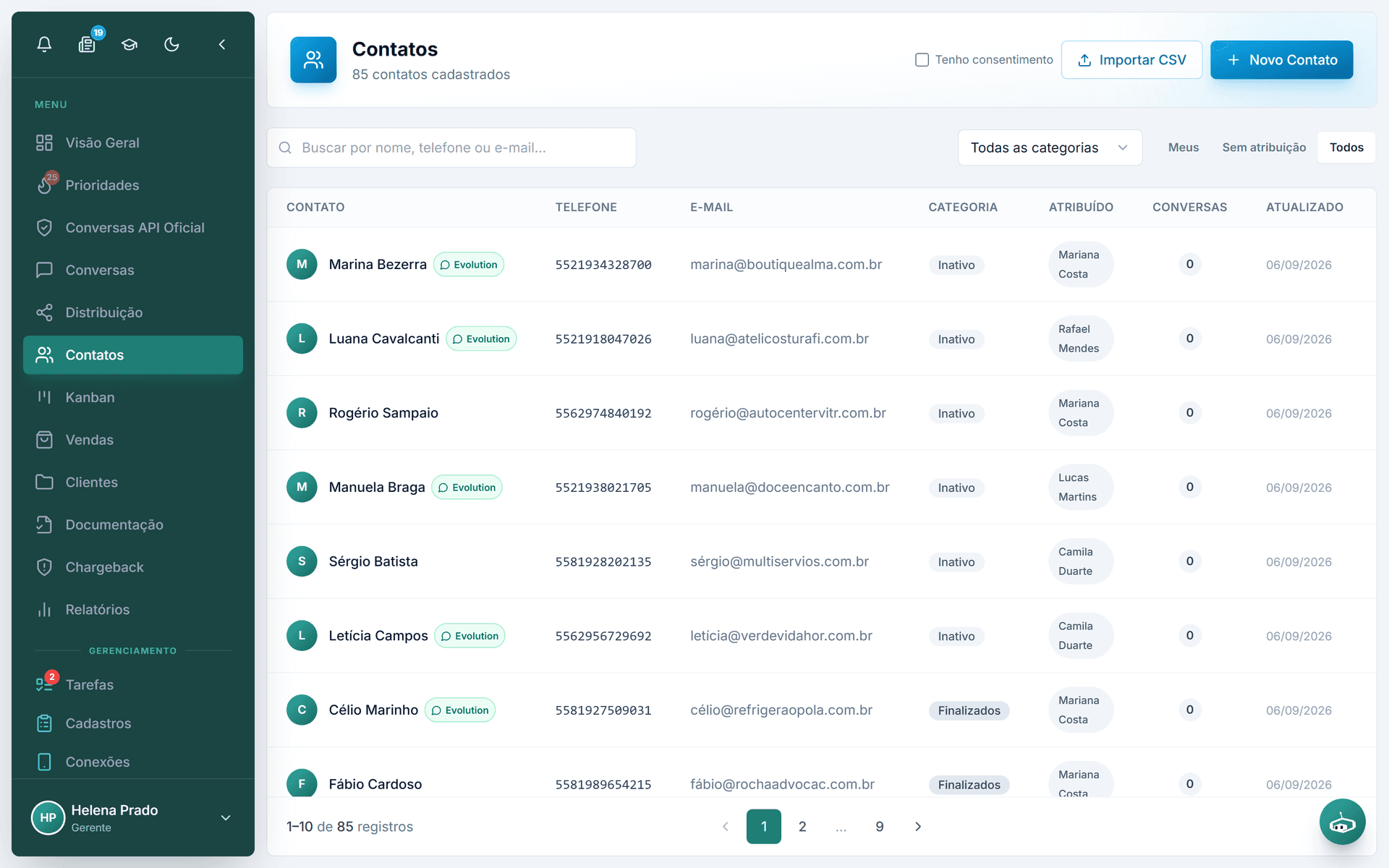Click the HP user avatar
Screen dimensions: 1389x868
coord(48,818)
